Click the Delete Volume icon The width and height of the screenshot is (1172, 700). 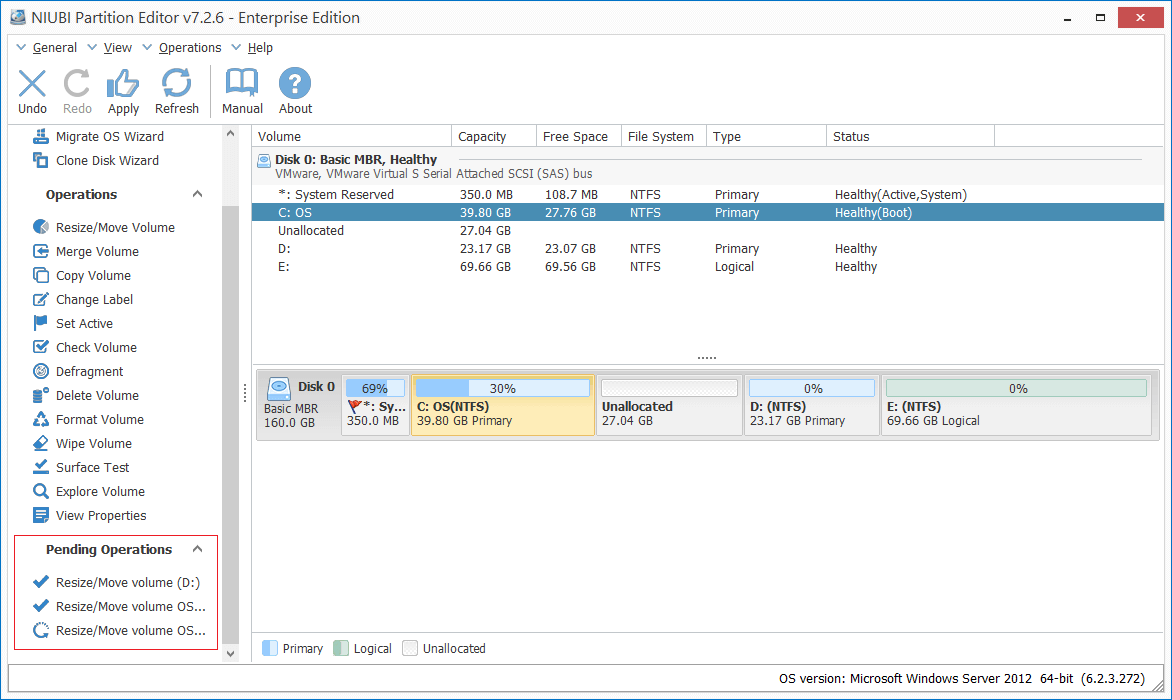41,395
